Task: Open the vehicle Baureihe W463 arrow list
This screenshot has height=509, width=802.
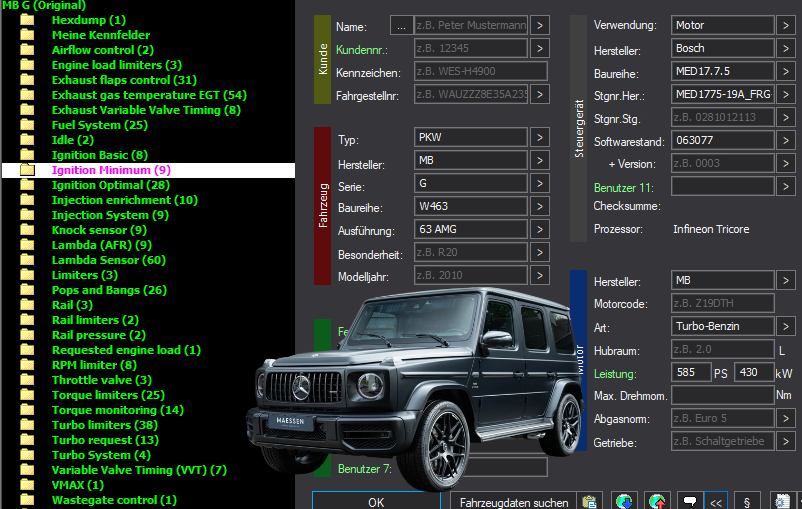Action: point(540,206)
